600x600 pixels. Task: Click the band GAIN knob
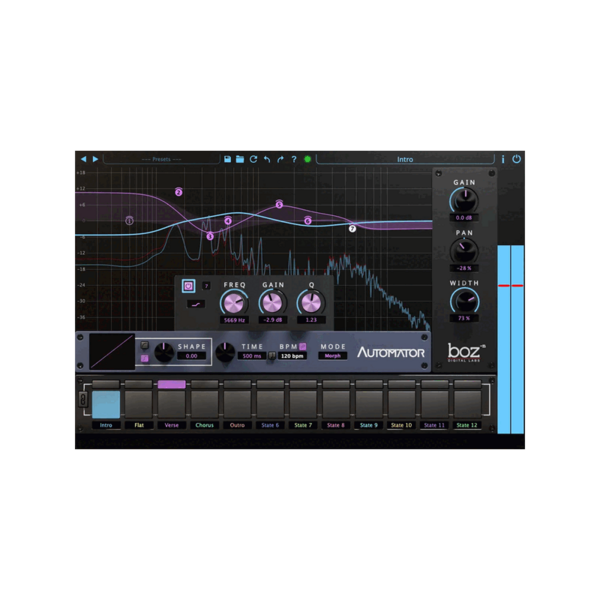click(x=272, y=303)
